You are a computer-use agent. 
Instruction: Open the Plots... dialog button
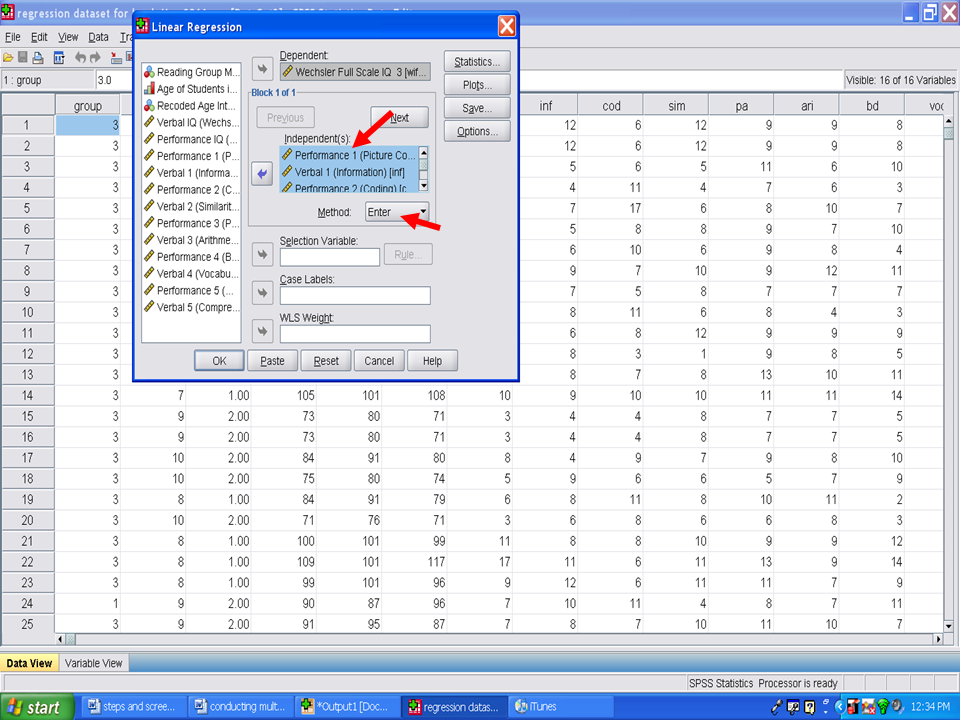[477, 85]
